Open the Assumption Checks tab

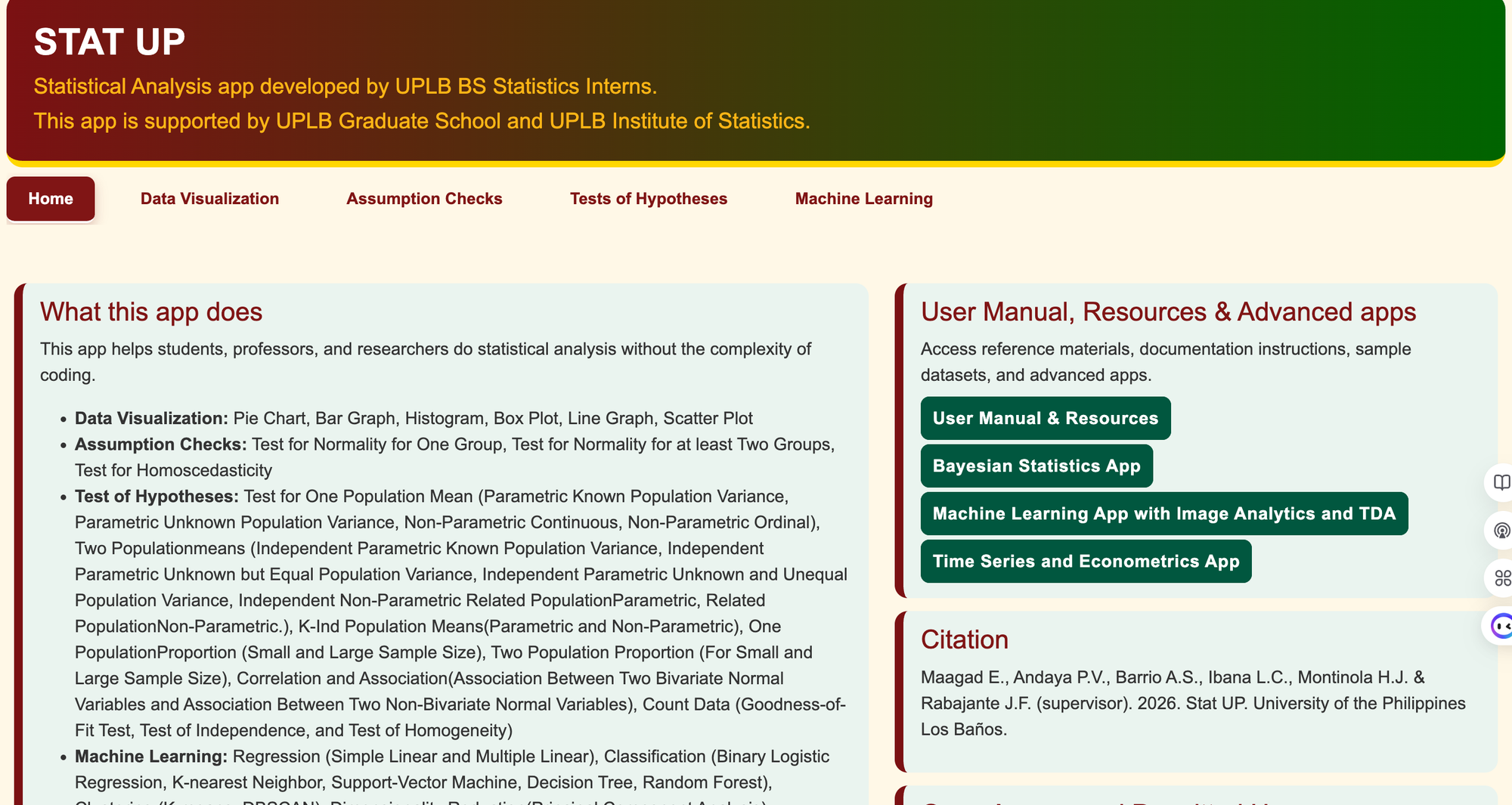point(424,199)
